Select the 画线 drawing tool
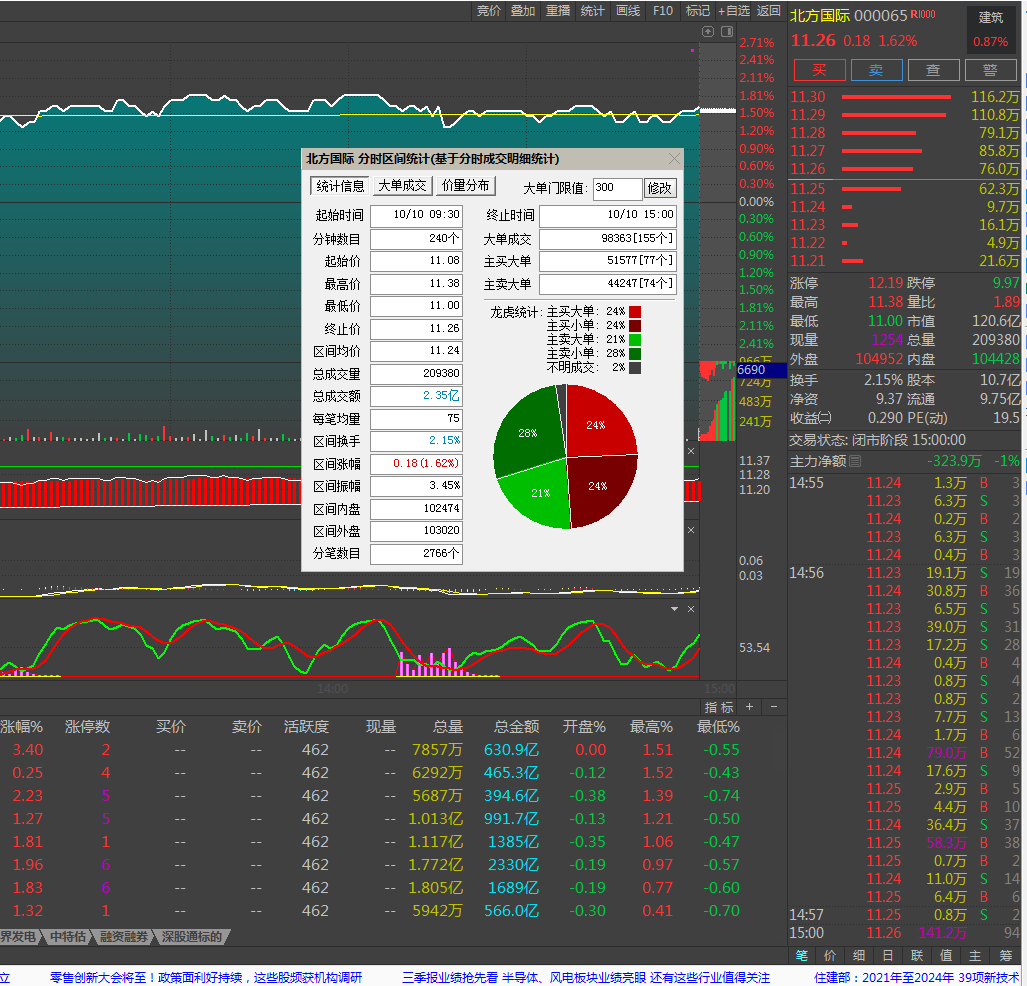Image resolution: width=1027 pixels, height=986 pixels. pos(627,10)
